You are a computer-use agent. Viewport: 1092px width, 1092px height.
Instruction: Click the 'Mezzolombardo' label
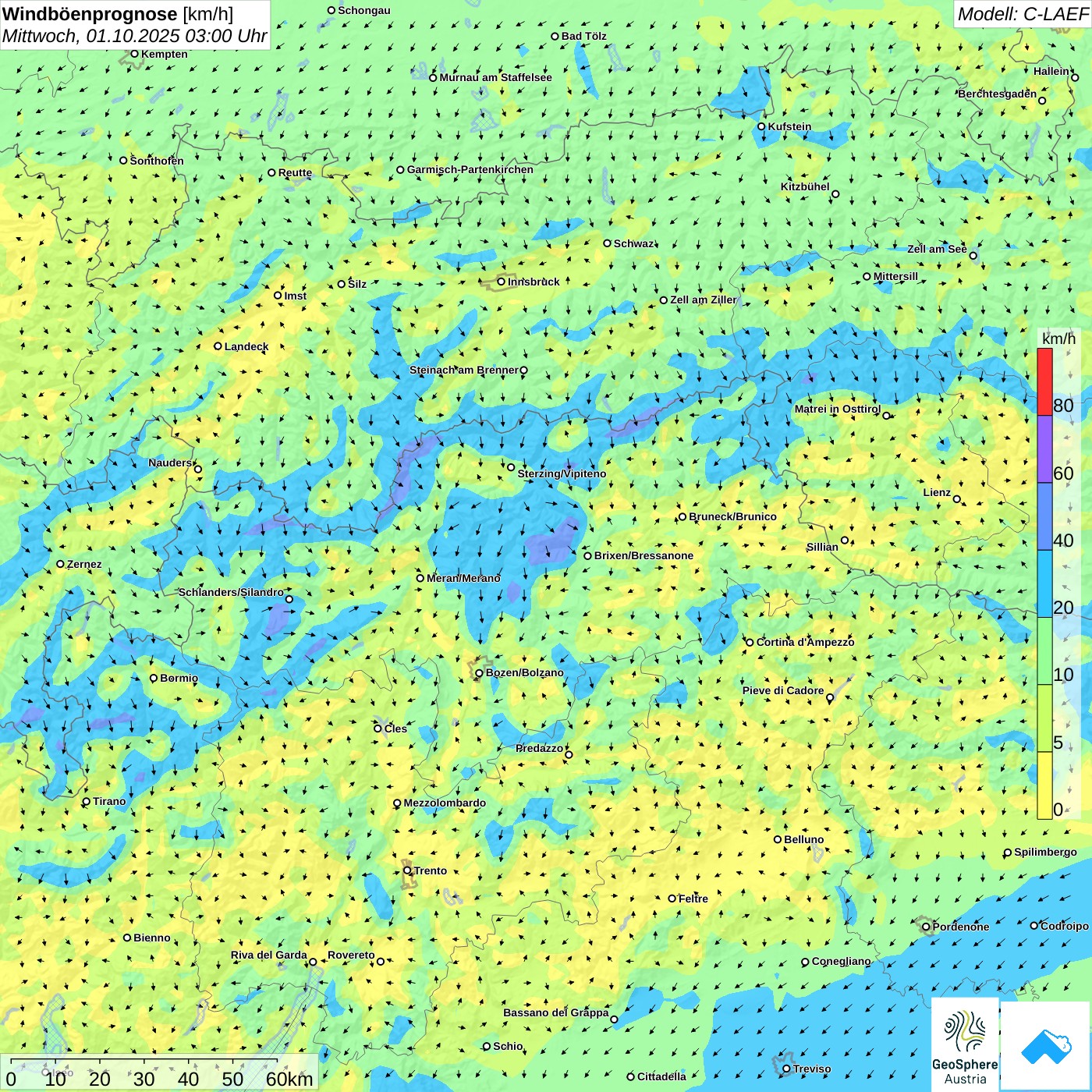coord(445,803)
